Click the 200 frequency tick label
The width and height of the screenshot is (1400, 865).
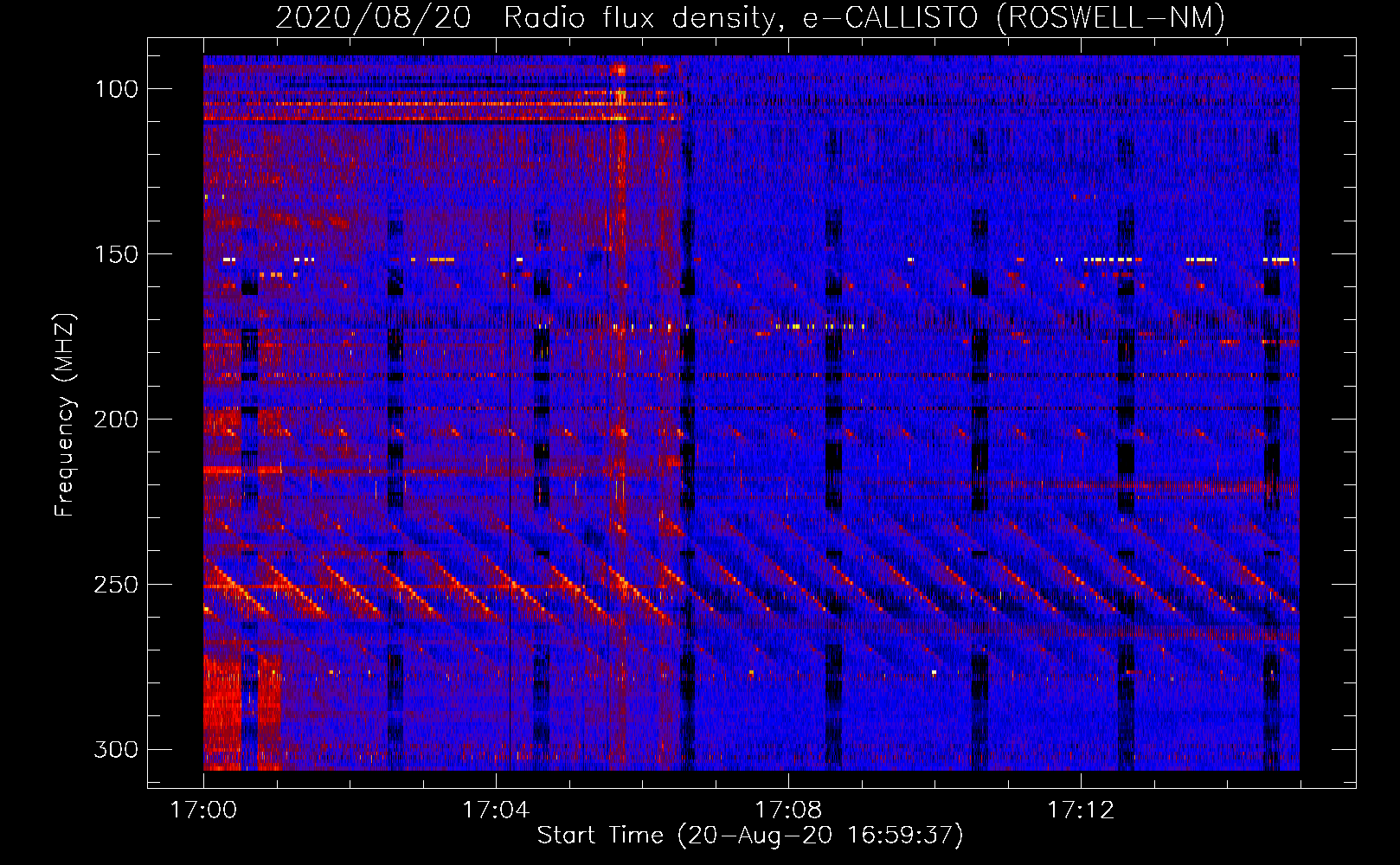tap(116, 420)
